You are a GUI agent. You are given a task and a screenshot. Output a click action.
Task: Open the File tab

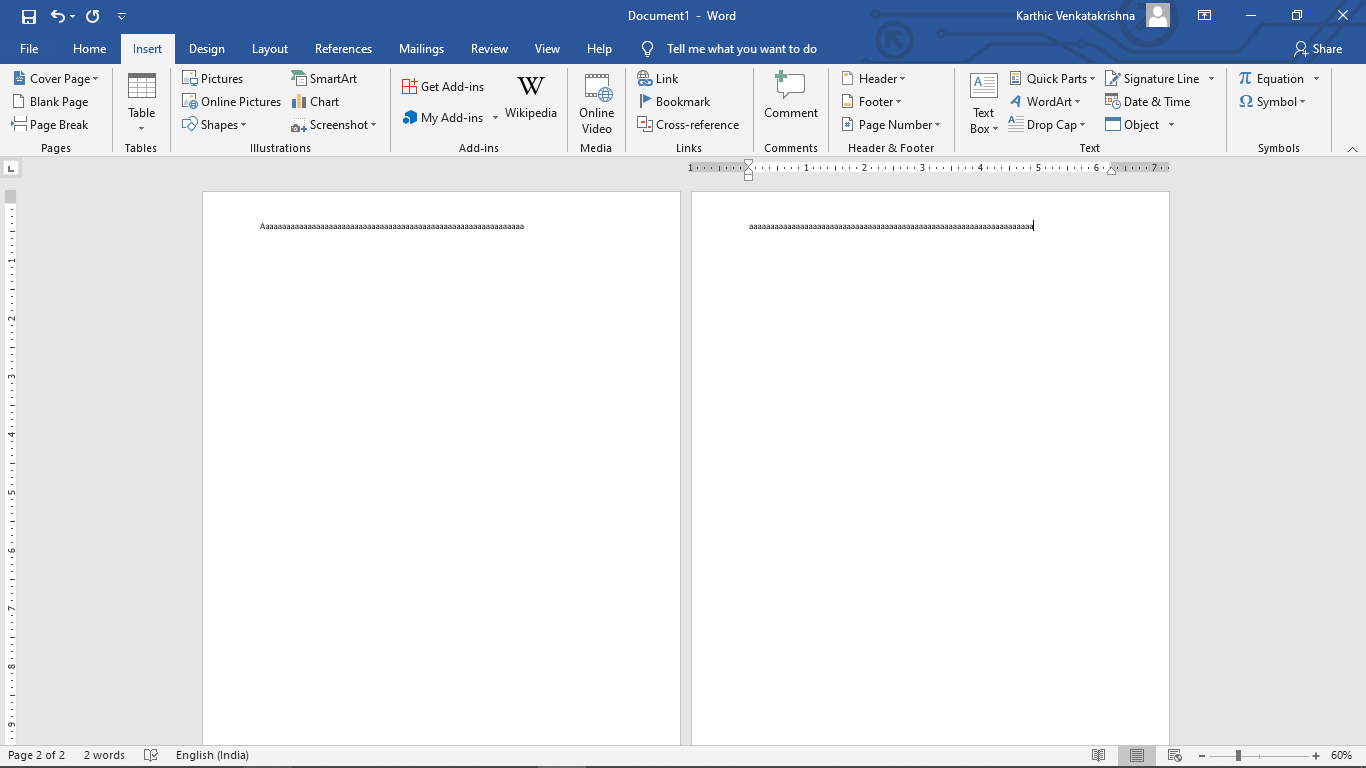click(x=29, y=48)
